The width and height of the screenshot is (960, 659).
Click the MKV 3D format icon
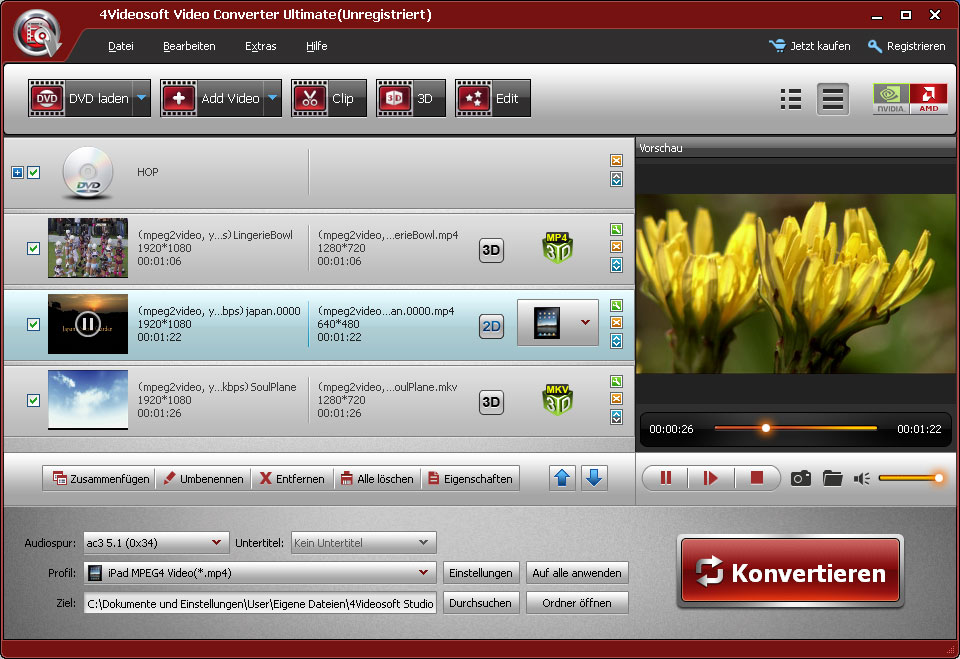coord(557,400)
